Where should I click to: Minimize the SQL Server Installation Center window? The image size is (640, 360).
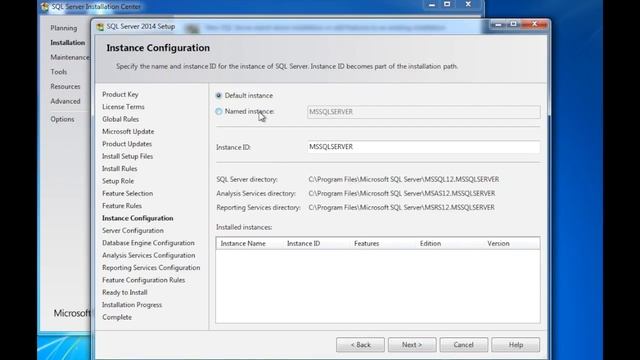pos(432,4)
